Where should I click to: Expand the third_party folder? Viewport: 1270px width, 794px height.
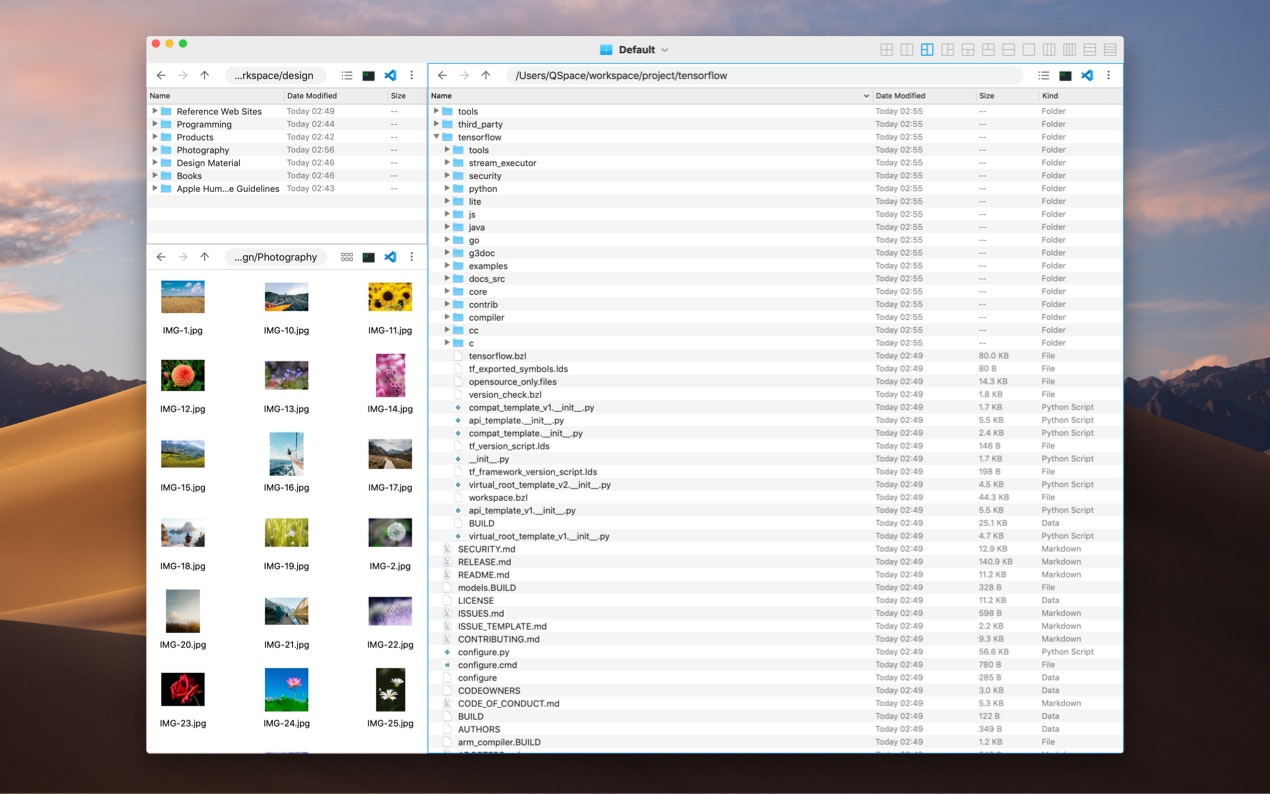point(437,124)
